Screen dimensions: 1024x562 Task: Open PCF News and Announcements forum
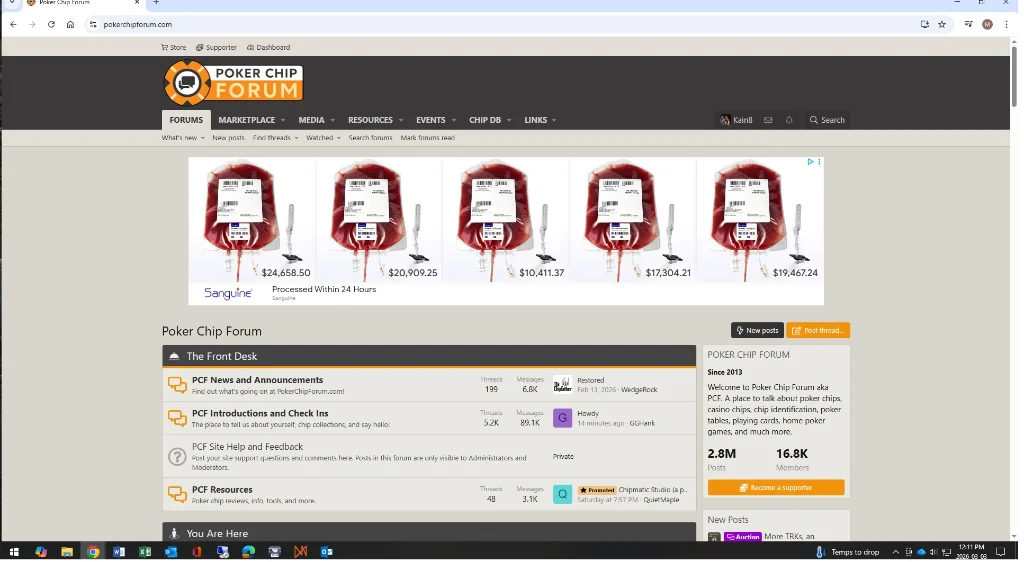pyautogui.click(x=257, y=380)
